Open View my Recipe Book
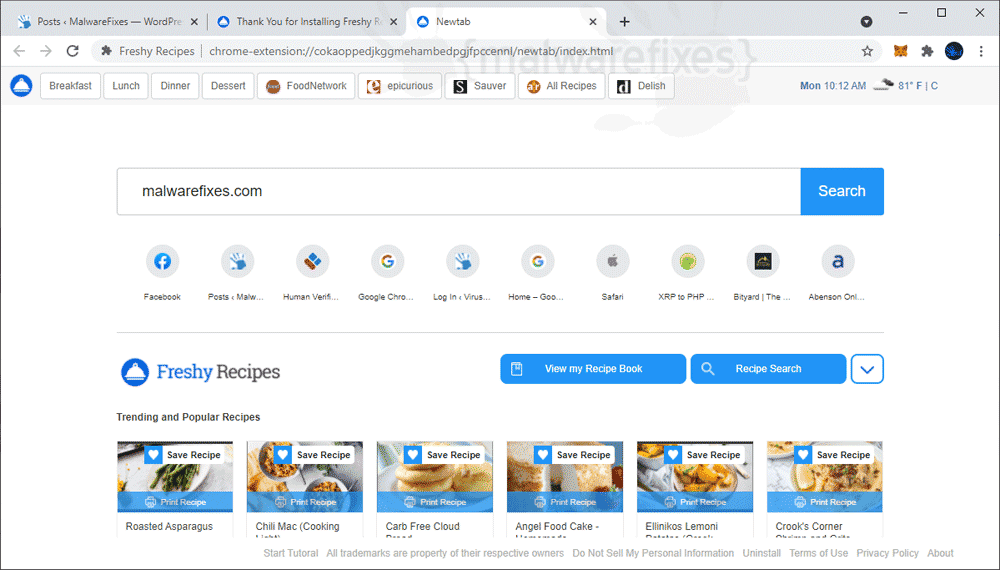The width and height of the screenshot is (1000, 570). (x=593, y=369)
